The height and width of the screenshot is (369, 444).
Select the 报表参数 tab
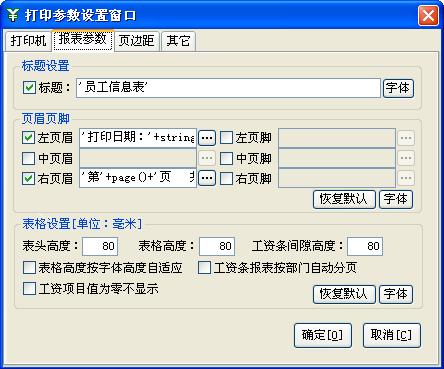[x=83, y=40]
